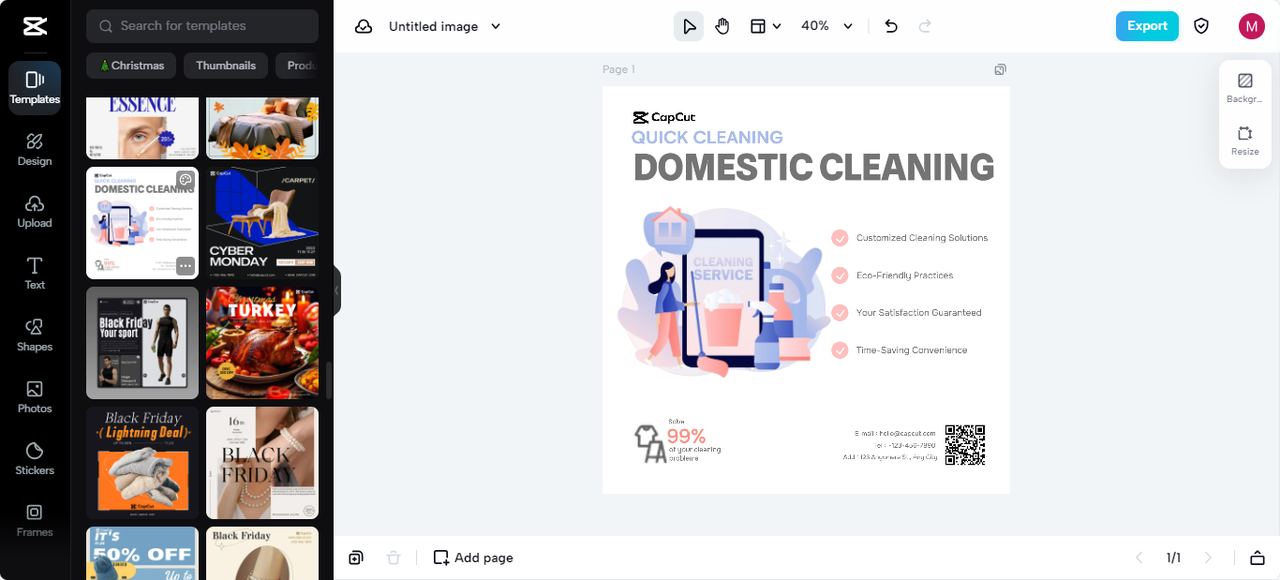The width and height of the screenshot is (1280, 580).
Task: Select the checkmark beside Eco-Friendly Practices
Action: point(840,275)
